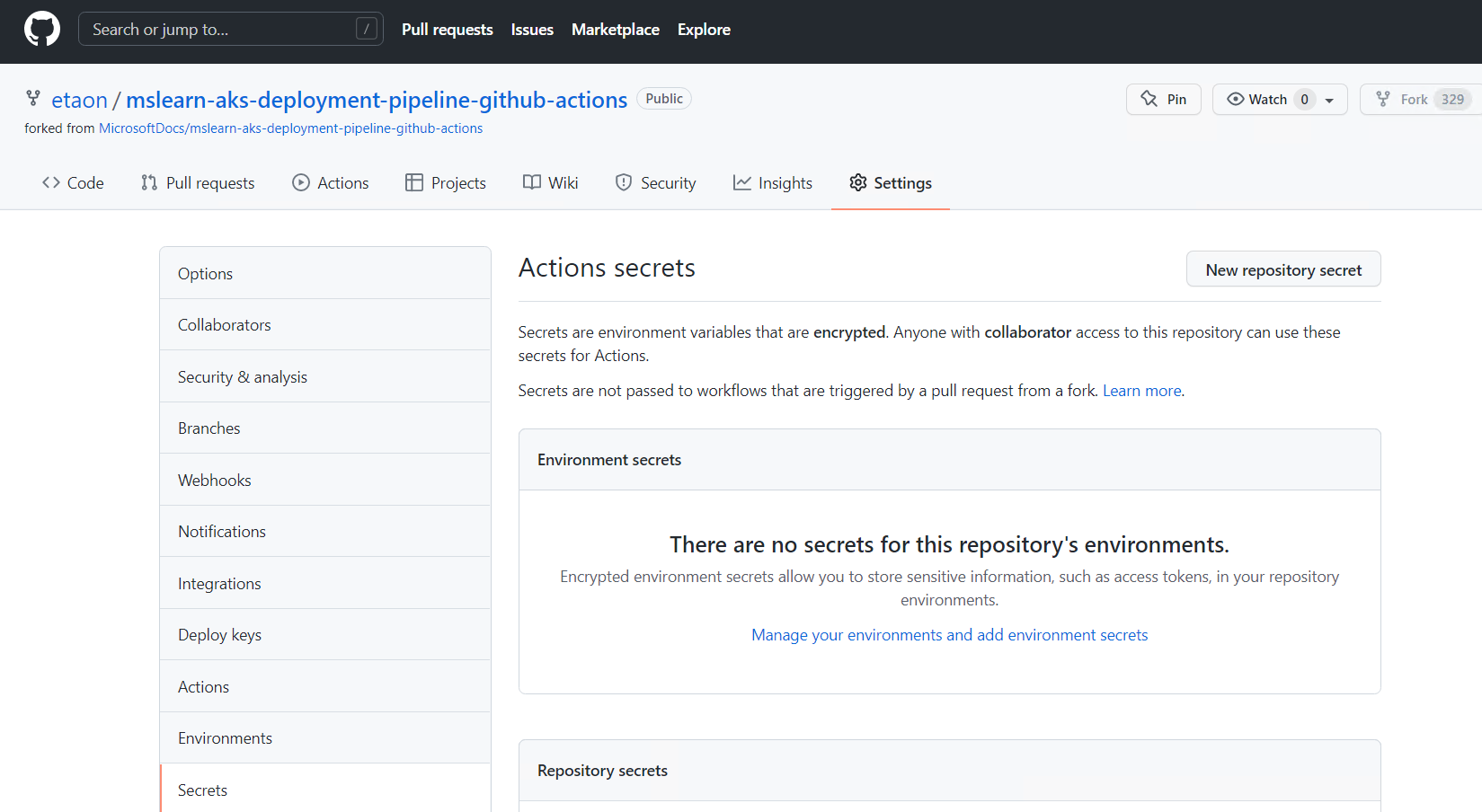The height and width of the screenshot is (812, 1482).
Task: Click the slash shortcut icon in search
Action: (x=367, y=29)
